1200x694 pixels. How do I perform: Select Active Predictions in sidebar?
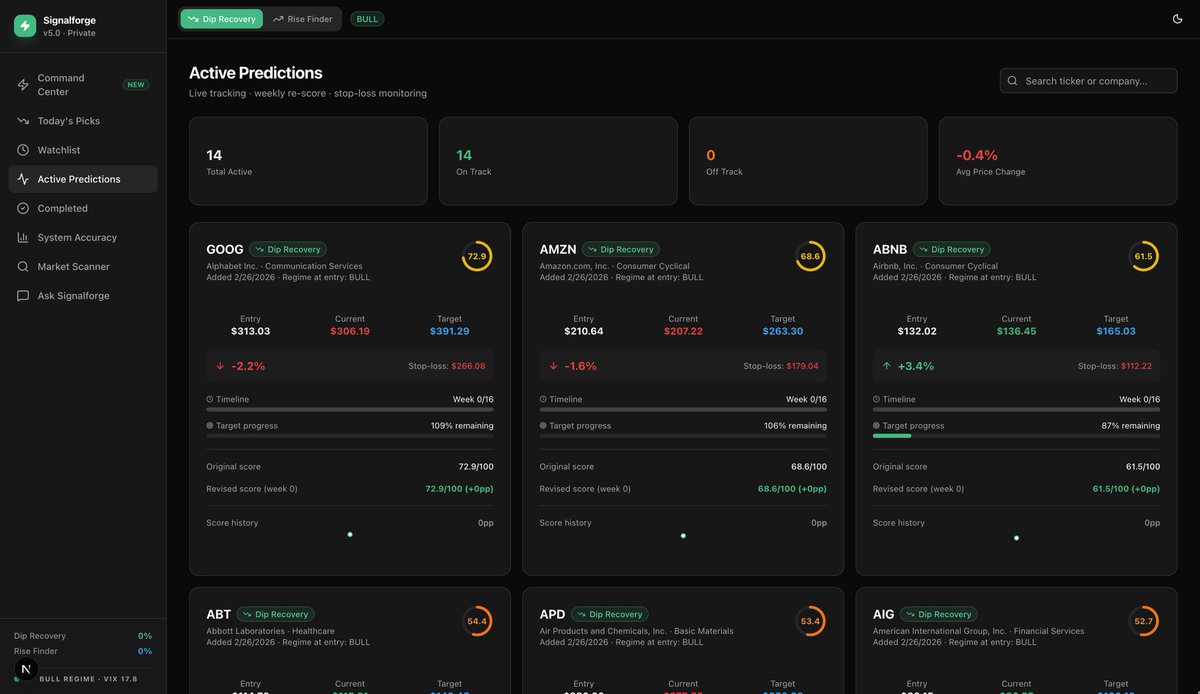[x=83, y=179]
